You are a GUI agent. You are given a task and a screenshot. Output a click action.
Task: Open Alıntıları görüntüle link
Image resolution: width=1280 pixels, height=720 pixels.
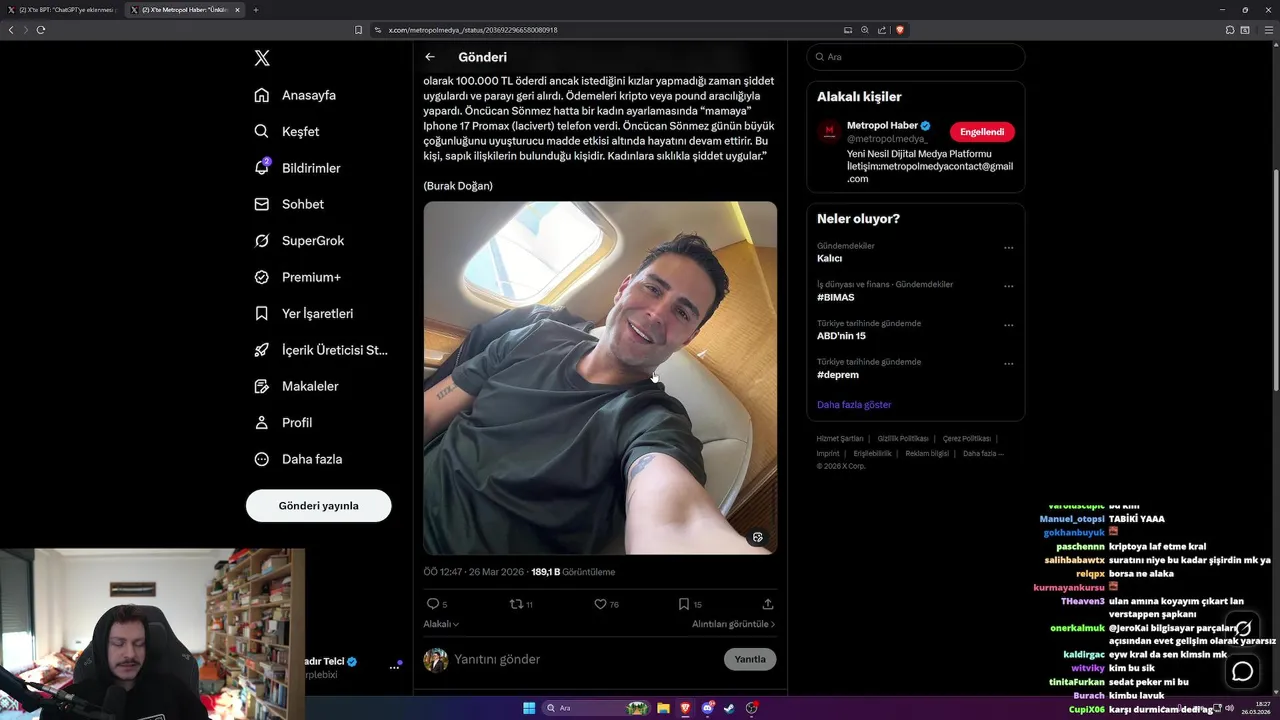[x=733, y=624]
